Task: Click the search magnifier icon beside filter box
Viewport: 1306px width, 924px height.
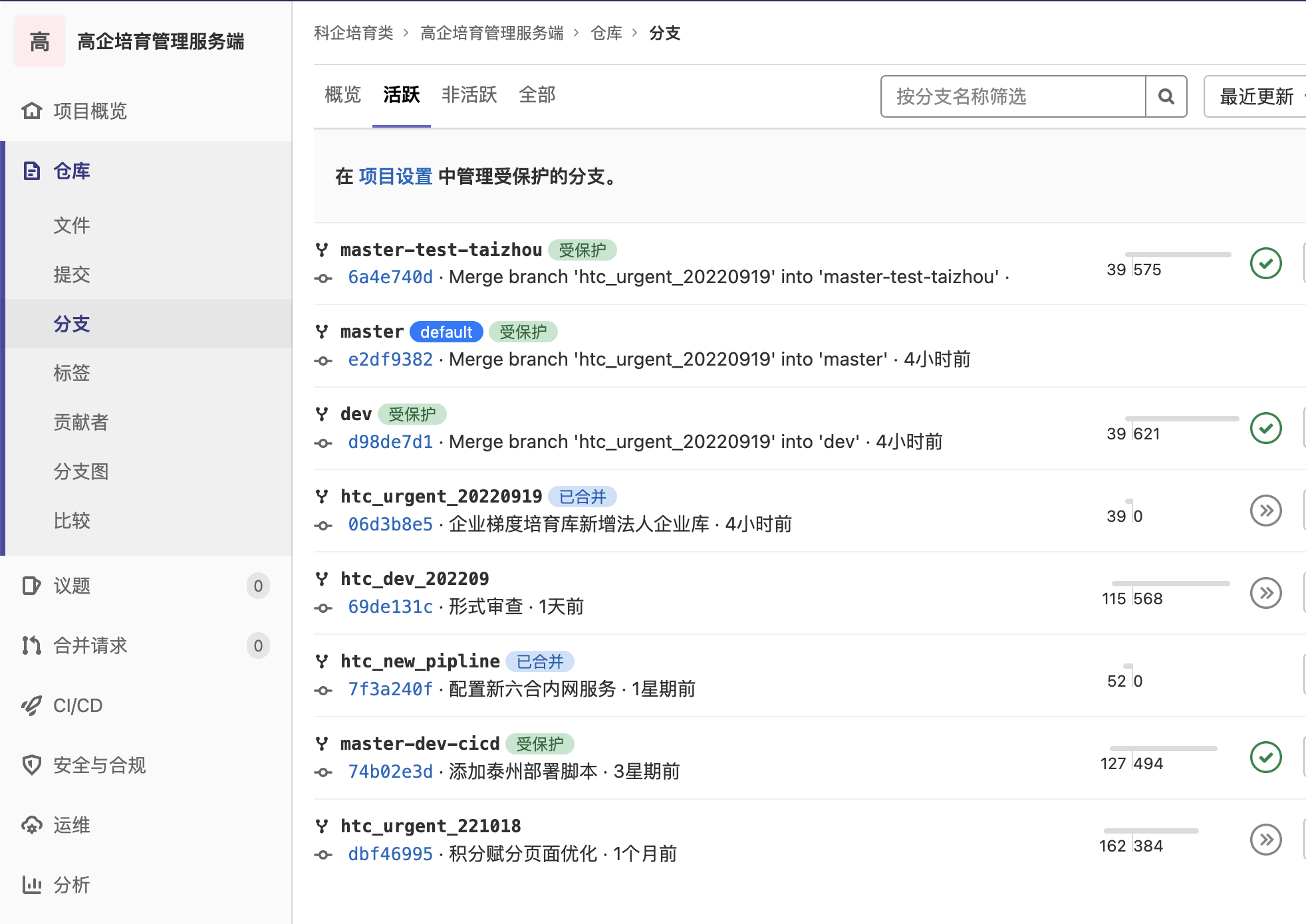Action: coord(1166,97)
